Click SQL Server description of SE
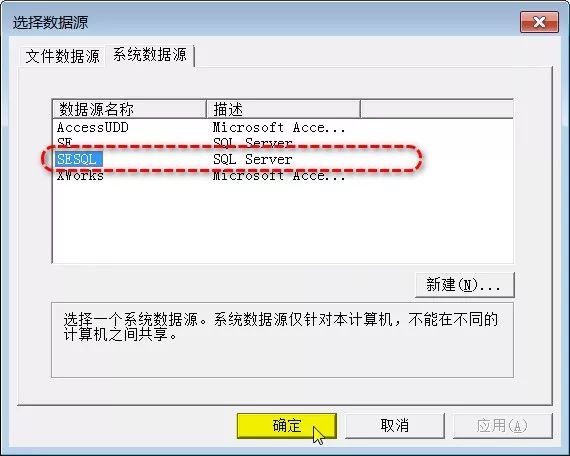The image size is (570, 456). click(253, 143)
